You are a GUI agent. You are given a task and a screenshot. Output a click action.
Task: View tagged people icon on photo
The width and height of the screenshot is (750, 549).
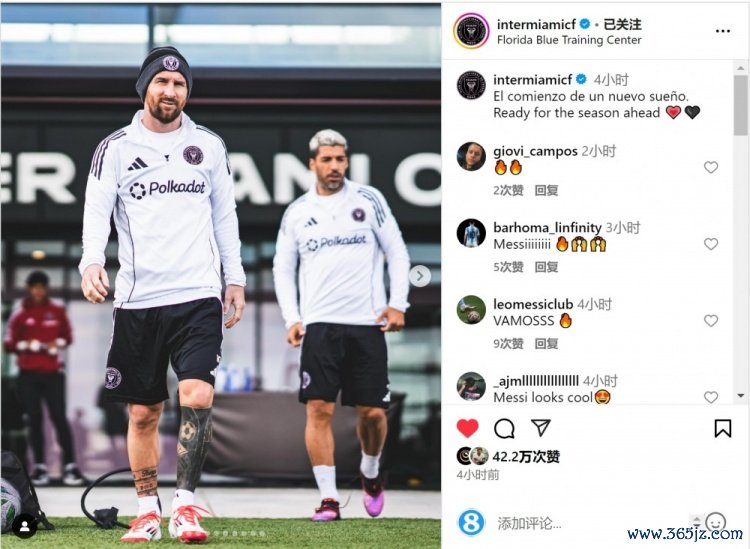click(24, 527)
